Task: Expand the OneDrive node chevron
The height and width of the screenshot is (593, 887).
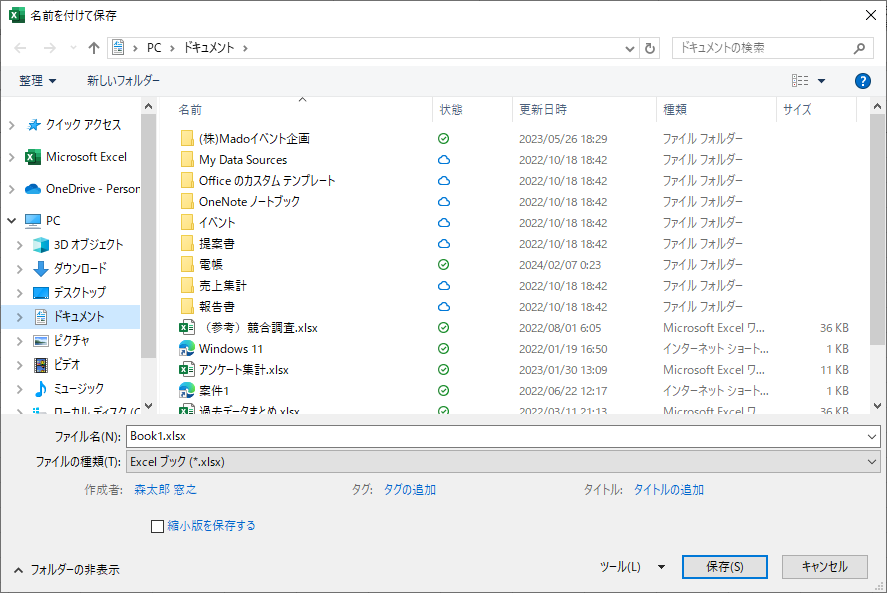Action: [11, 189]
